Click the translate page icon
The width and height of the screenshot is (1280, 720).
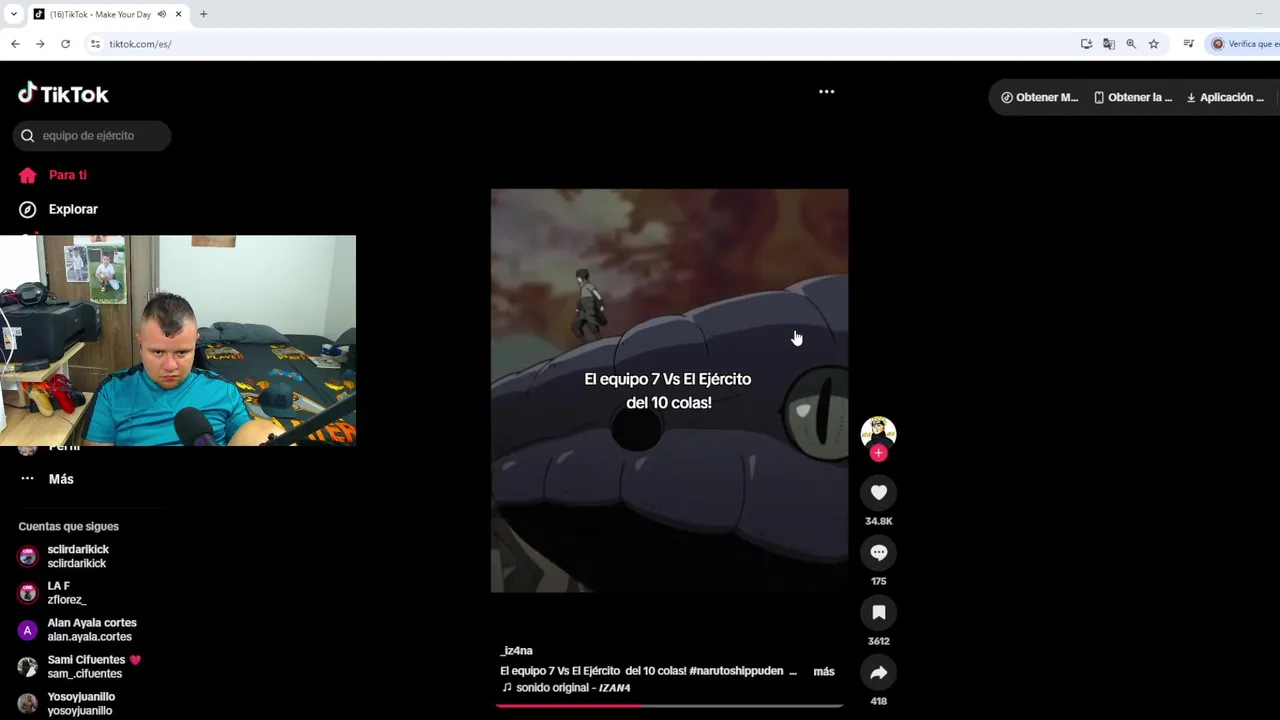(1109, 44)
